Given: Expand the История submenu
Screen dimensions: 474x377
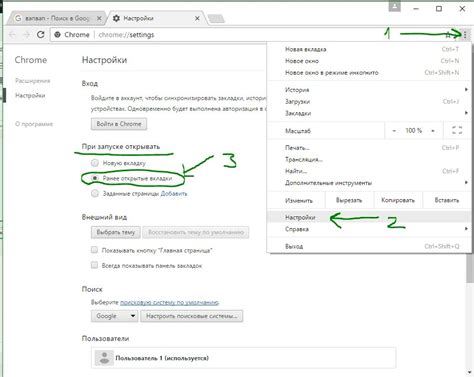Looking at the screenshot, I should (369, 90).
